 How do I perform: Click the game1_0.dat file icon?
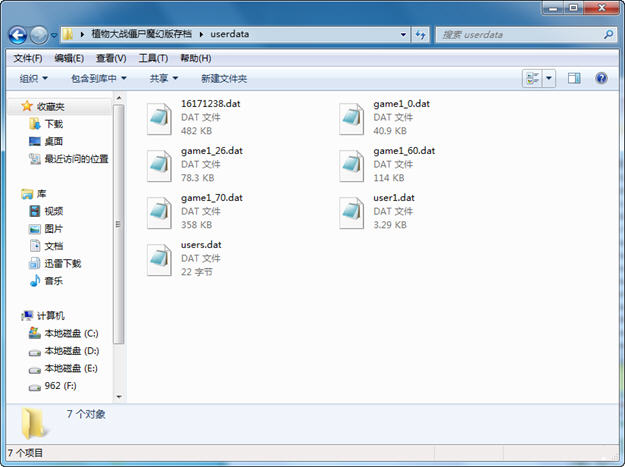(351, 119)
